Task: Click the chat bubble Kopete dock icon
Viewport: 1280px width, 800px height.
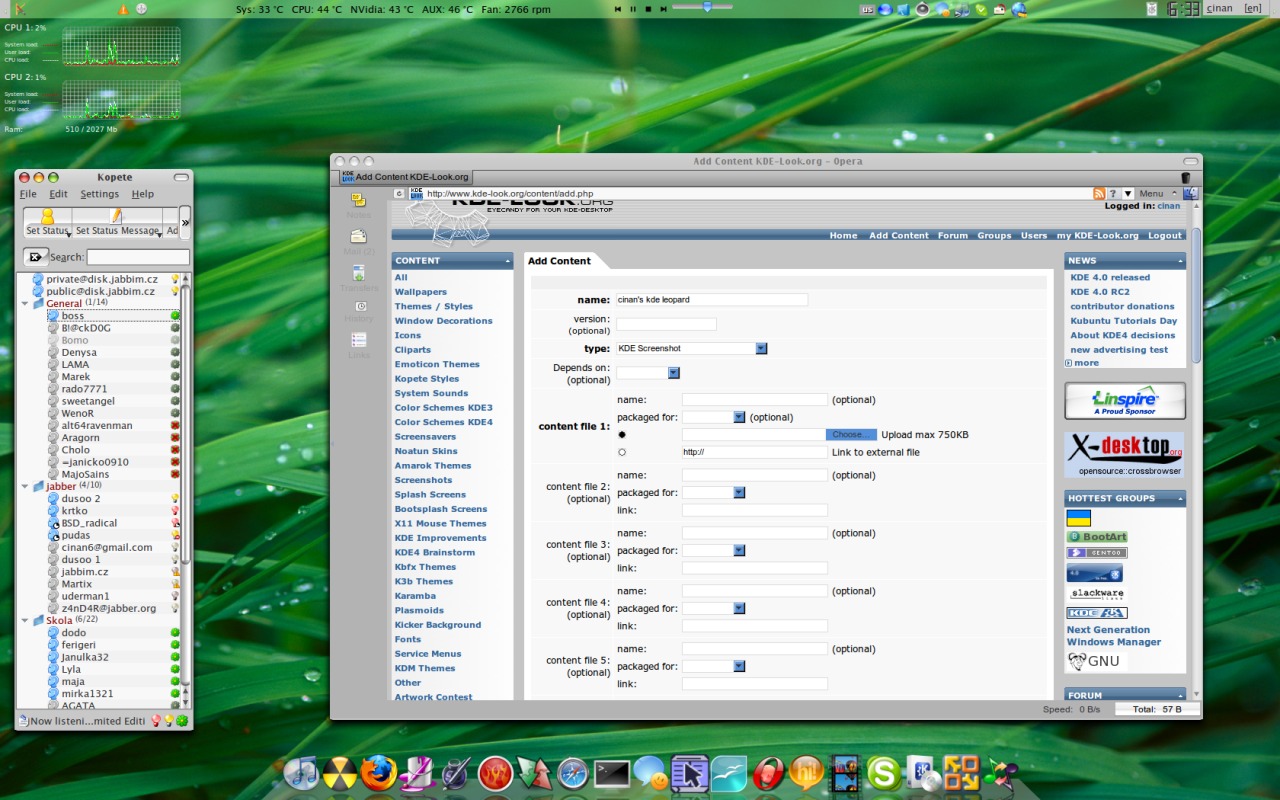Action: [x=651, y=773]
